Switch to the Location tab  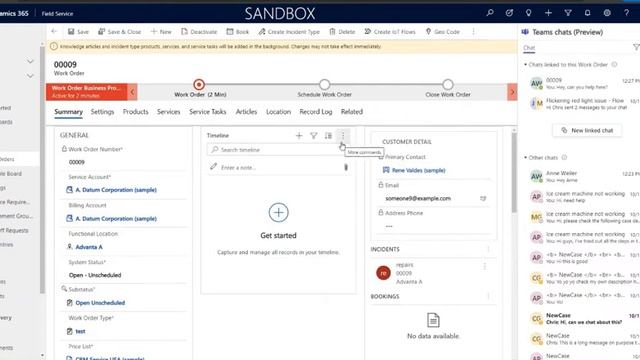(x=278, y=112)
